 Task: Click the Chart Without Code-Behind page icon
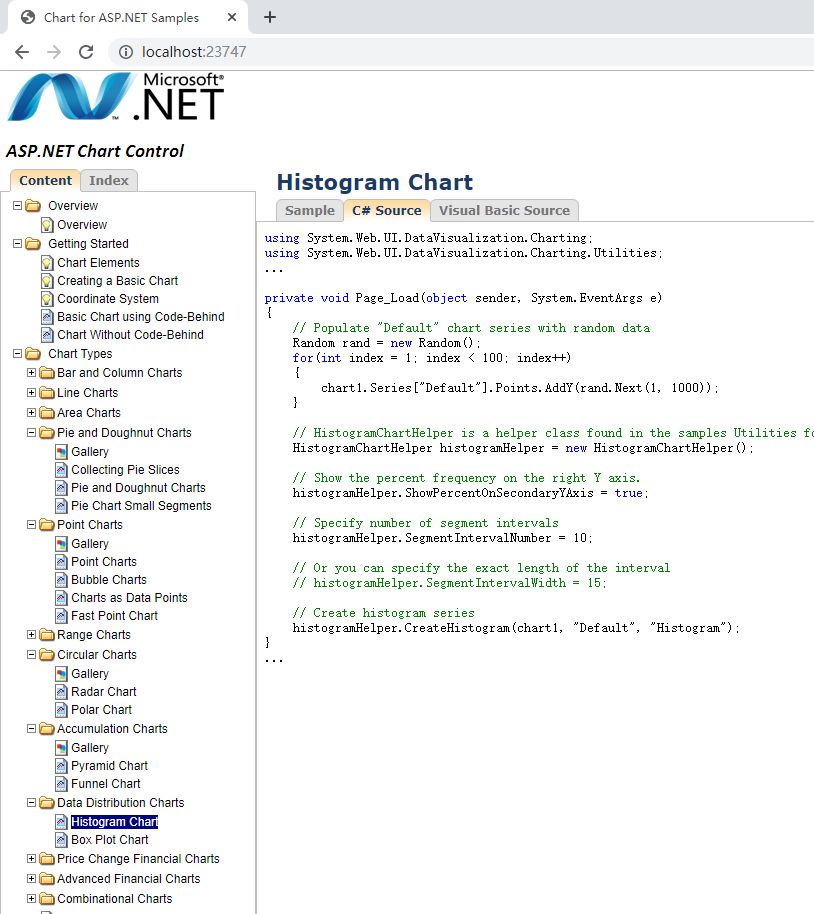coord(47,335)
